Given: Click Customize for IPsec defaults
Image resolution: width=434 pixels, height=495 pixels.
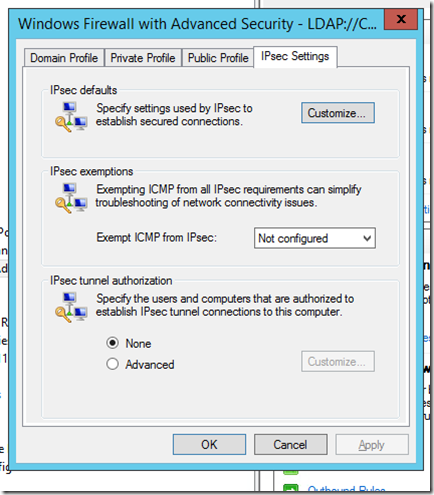Looking at the screenshot, I should coord(338,113).
